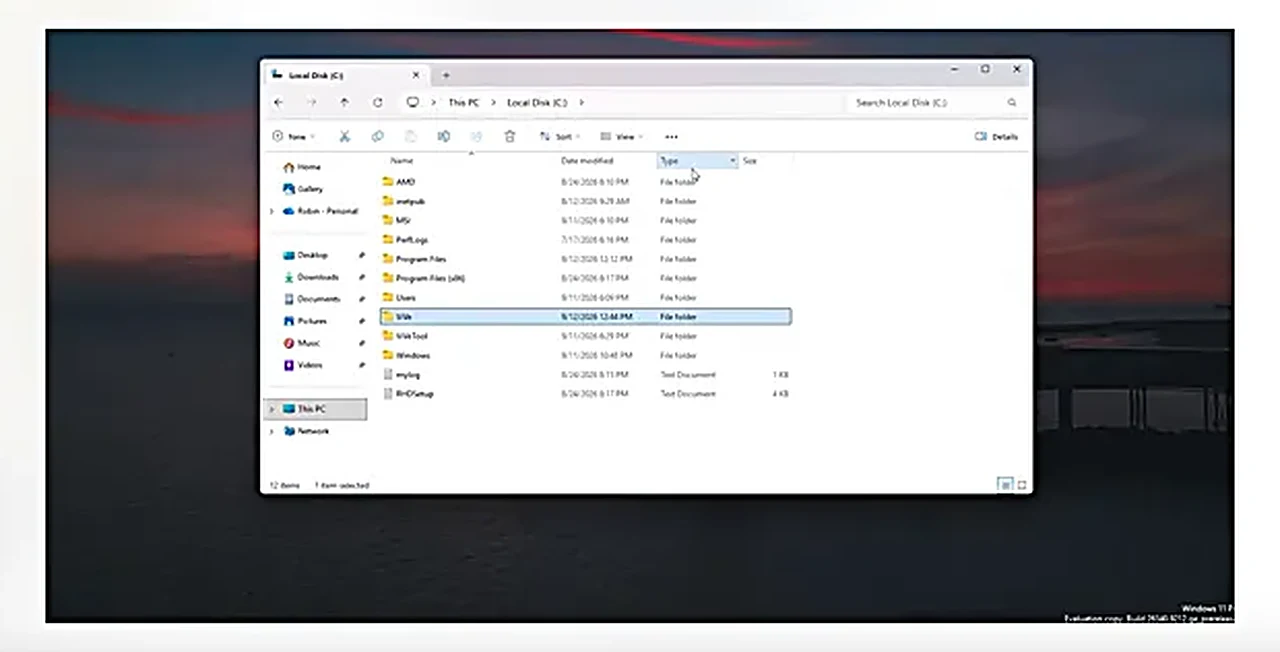Click '1 KB' size cell

click(780, 375)
